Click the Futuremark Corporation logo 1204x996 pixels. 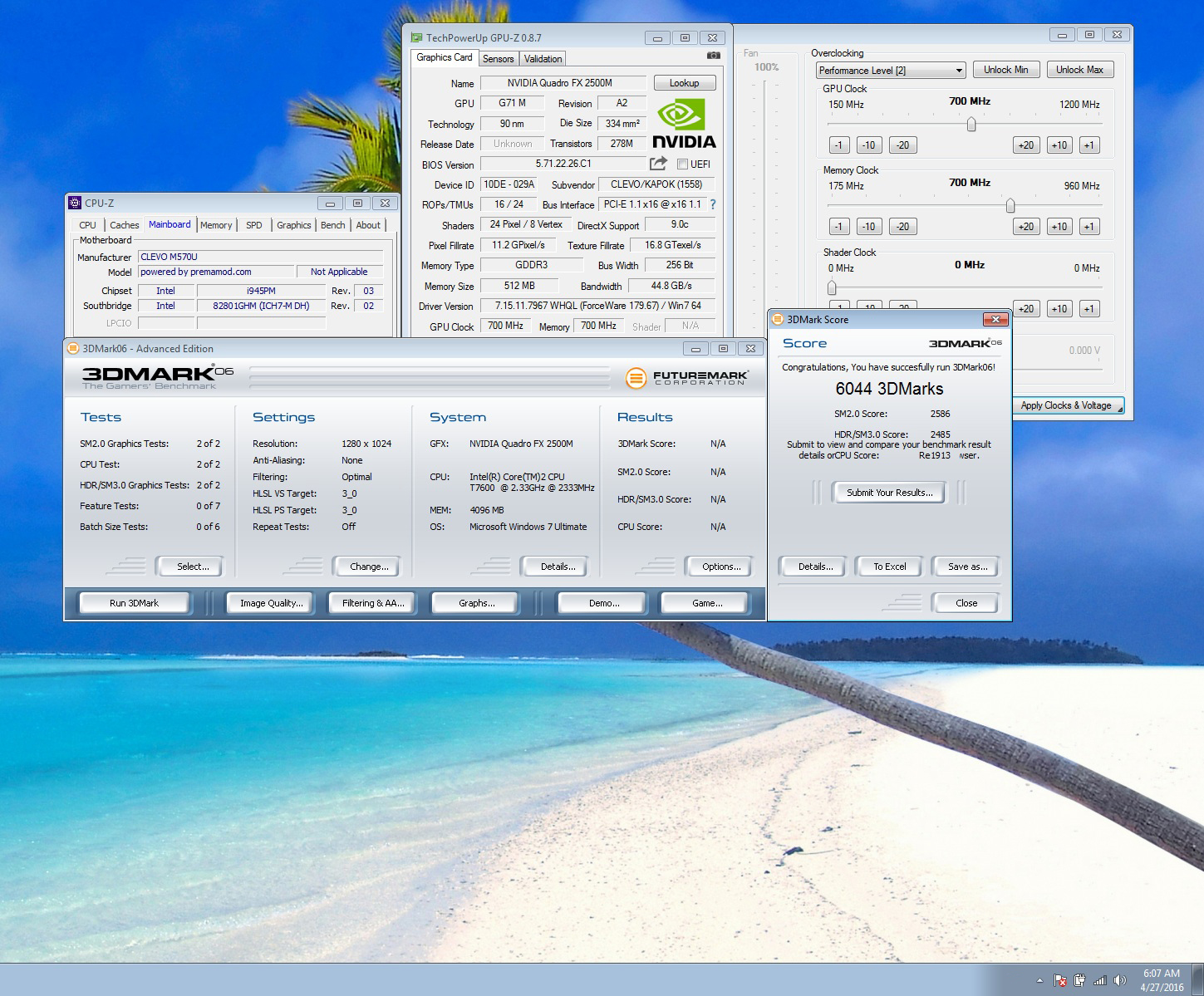tap(687, 379)
